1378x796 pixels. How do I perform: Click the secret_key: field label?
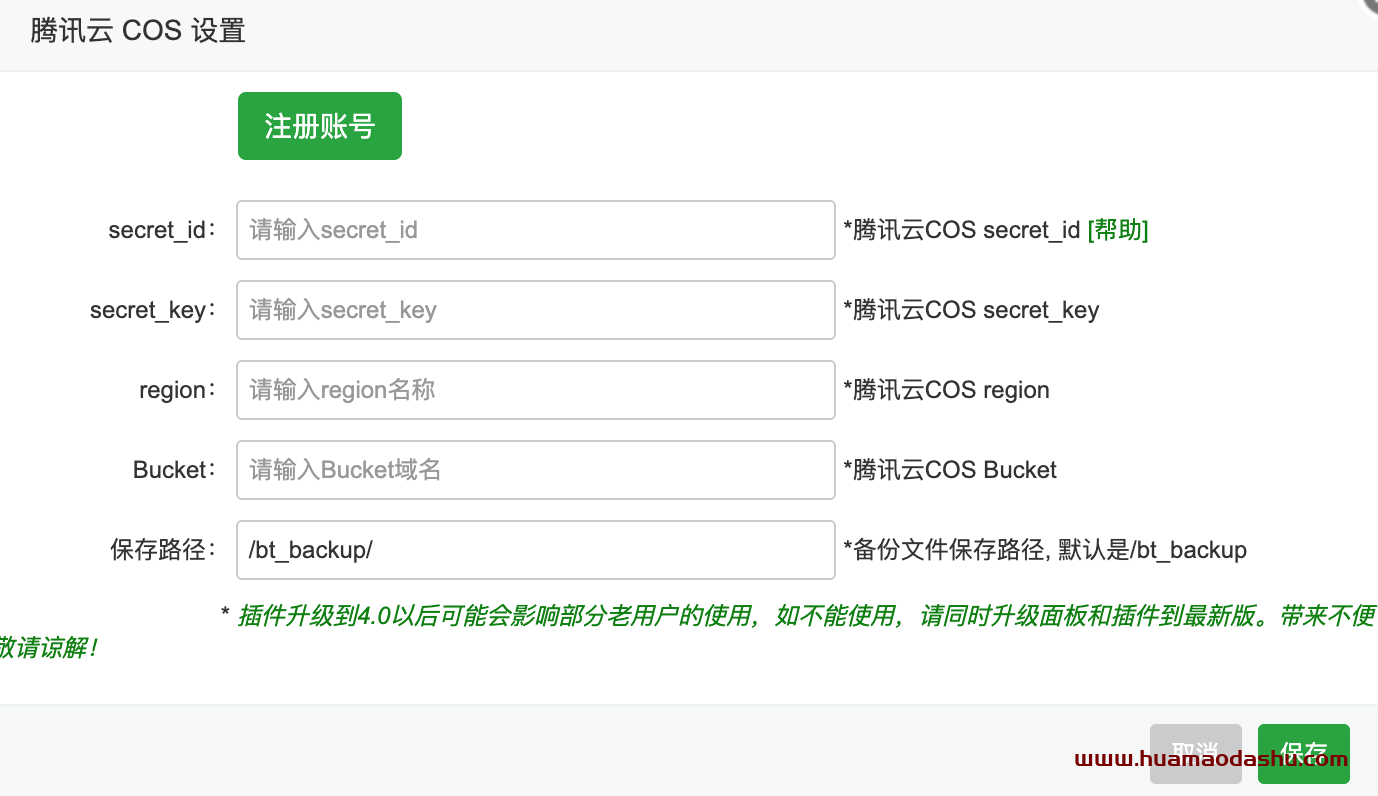pyautogui.click(x=153, y=310)
